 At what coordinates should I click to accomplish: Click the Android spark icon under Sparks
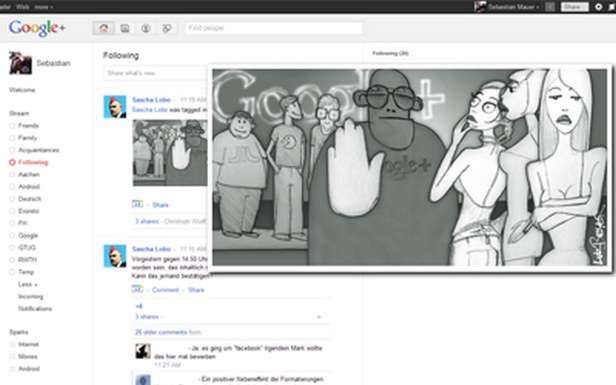(13, 369)
